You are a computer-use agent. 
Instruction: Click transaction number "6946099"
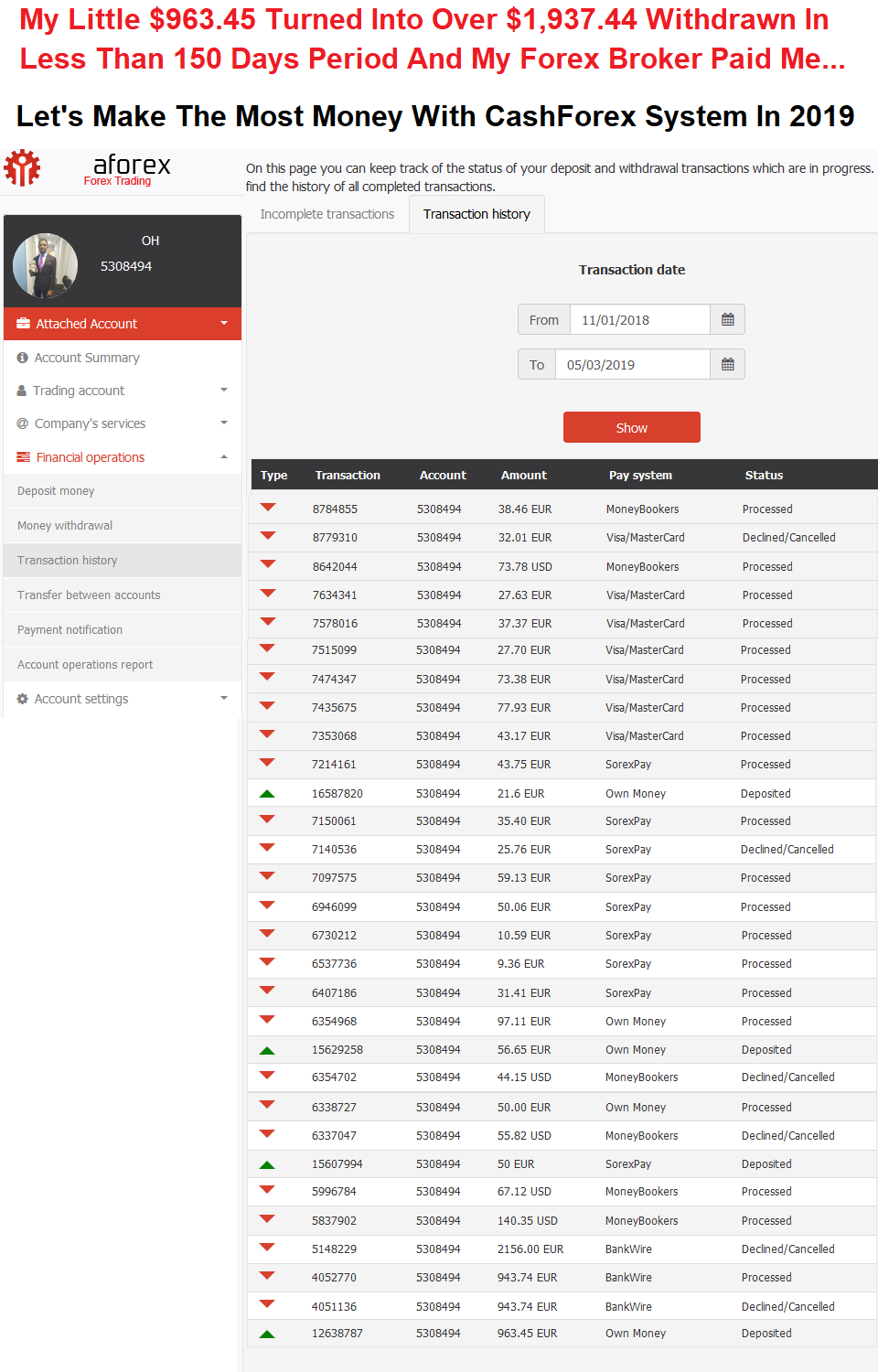[x=334, y=907]
